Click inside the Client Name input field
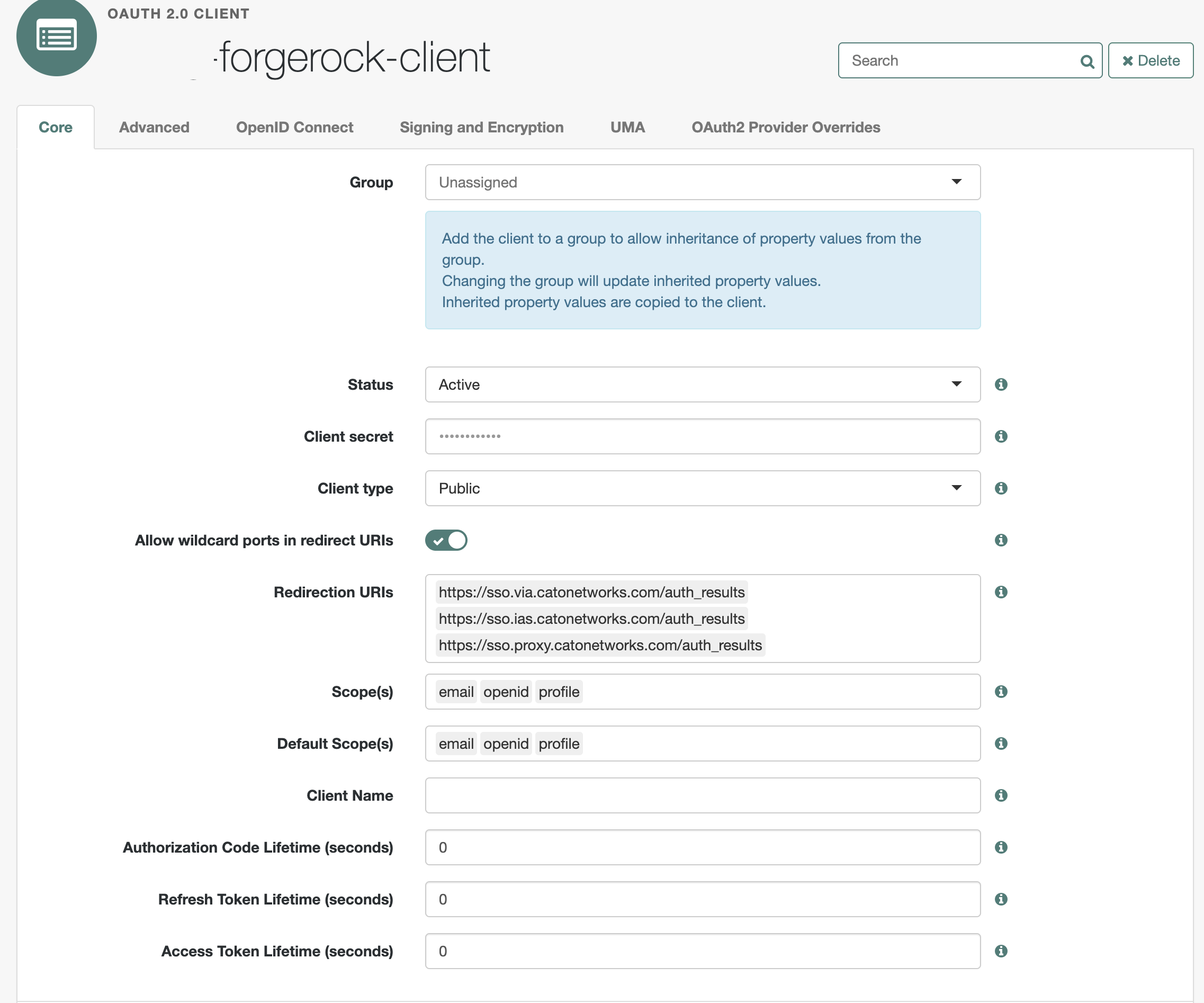Viewport: 1204px width, 1003px height. click(x=702, y=795)
